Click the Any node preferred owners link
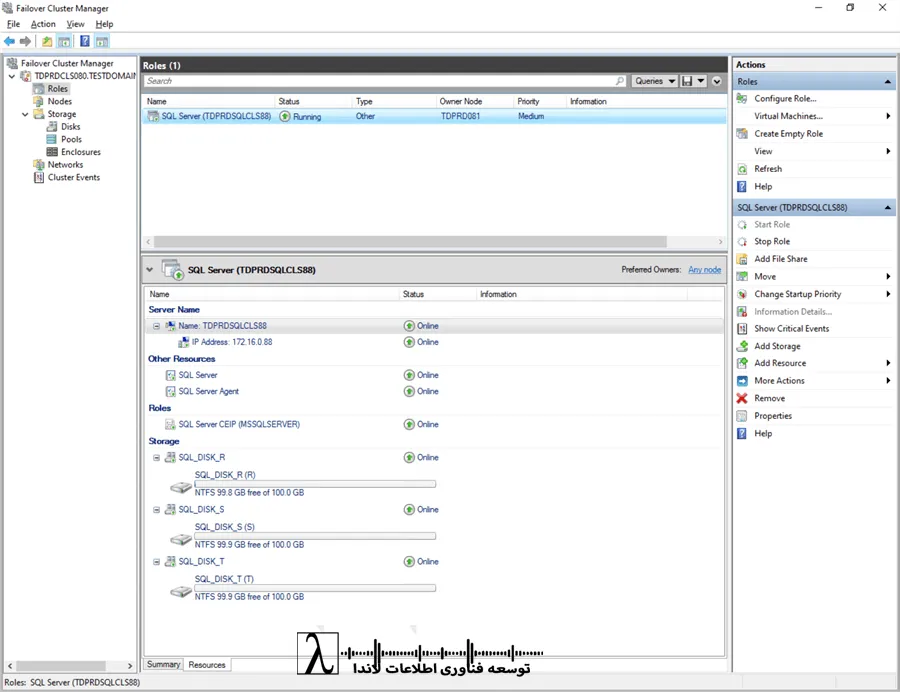The height and width of the screenshot is (692, 900). (x=704, y=270)
